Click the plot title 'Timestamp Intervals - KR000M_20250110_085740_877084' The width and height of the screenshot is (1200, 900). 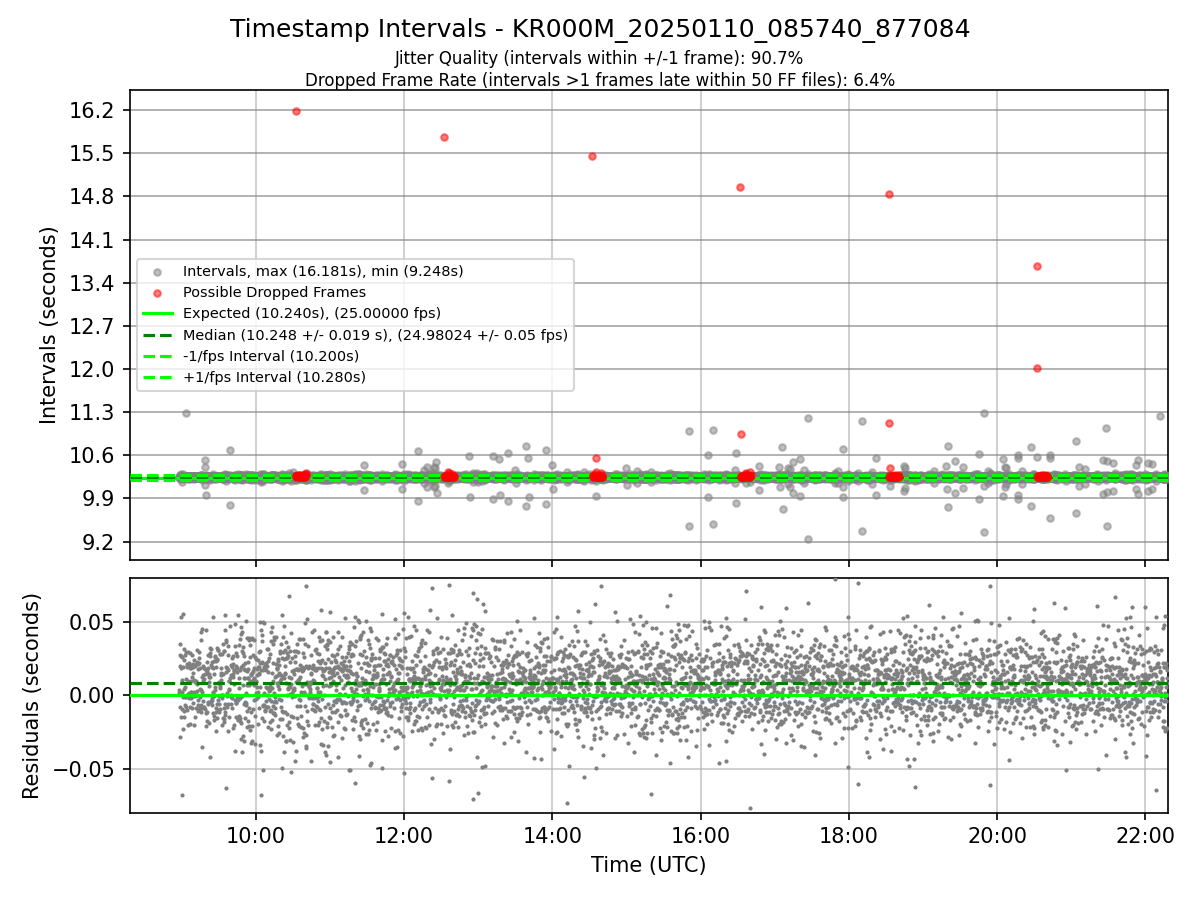pyautogui.click(x=600, y=29)
